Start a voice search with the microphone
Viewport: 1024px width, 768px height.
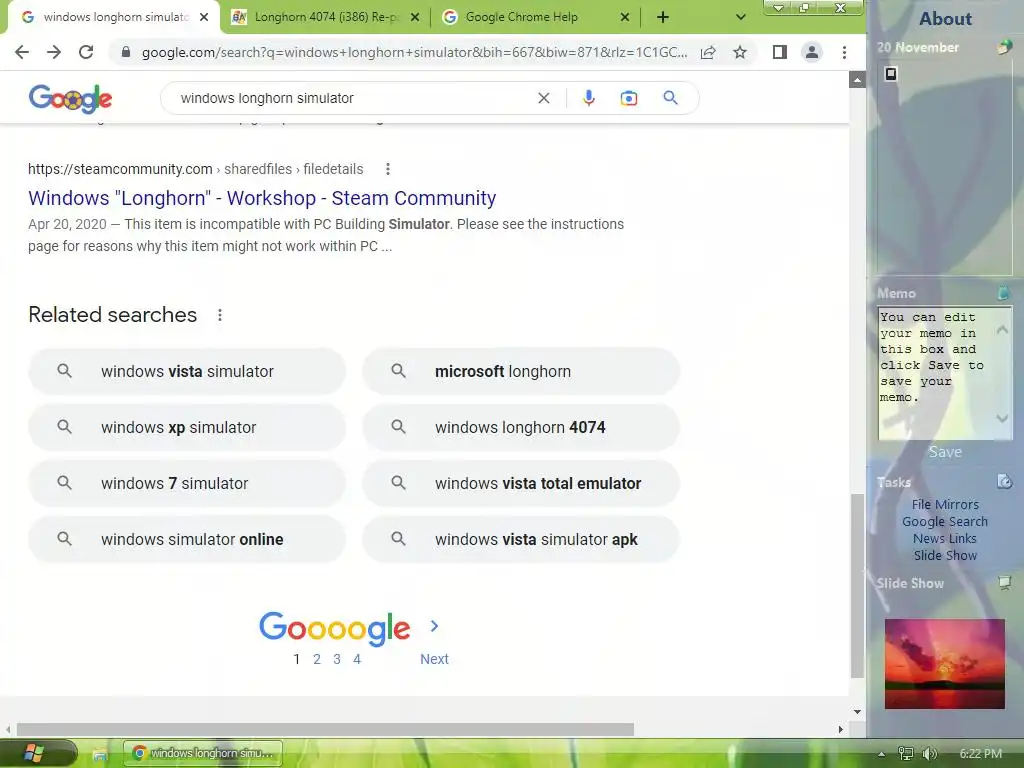(x=588, y=98)
